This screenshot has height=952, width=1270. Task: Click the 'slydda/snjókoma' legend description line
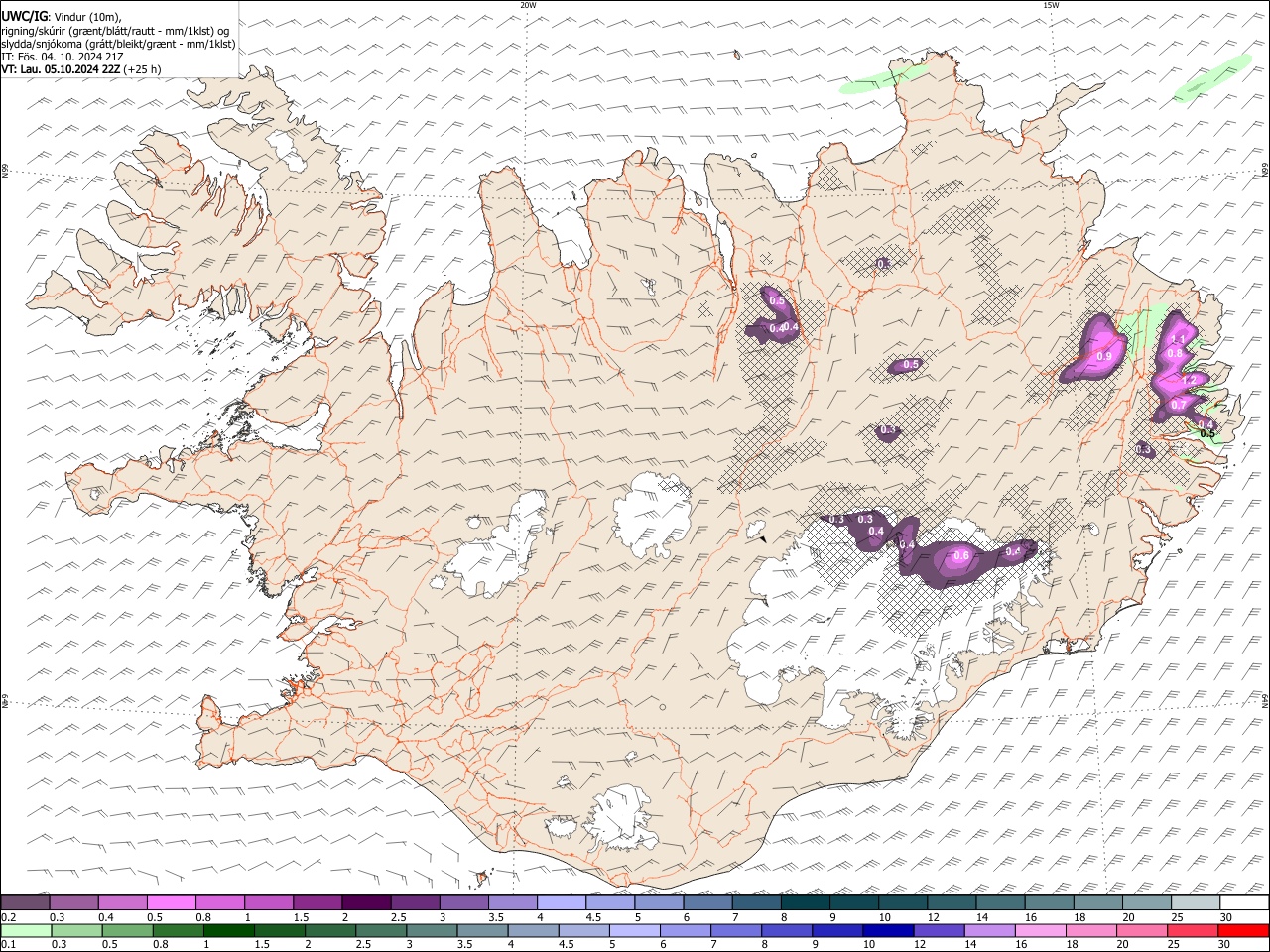point(118,44)
